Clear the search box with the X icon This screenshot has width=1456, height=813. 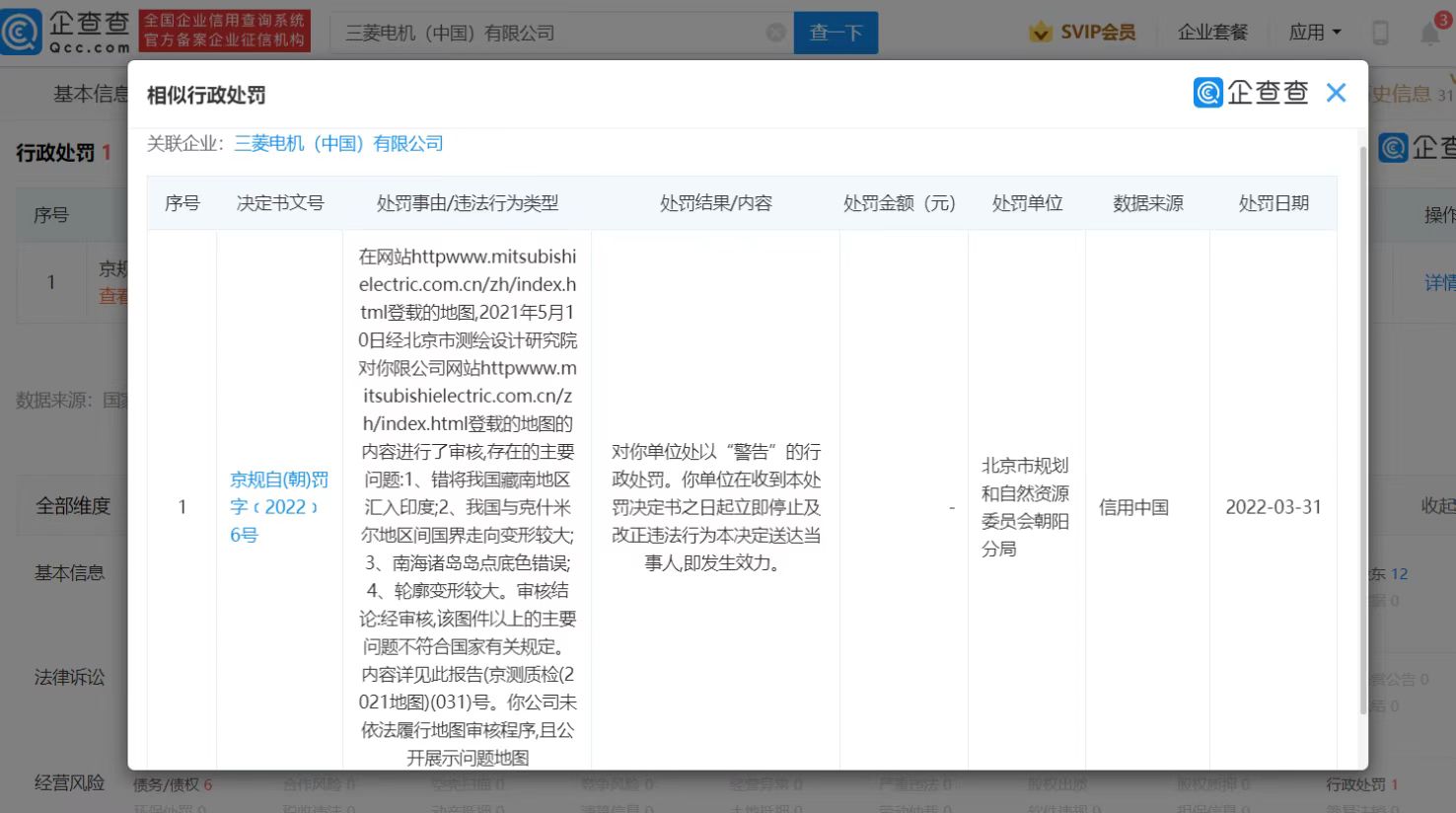coord(776,33)
